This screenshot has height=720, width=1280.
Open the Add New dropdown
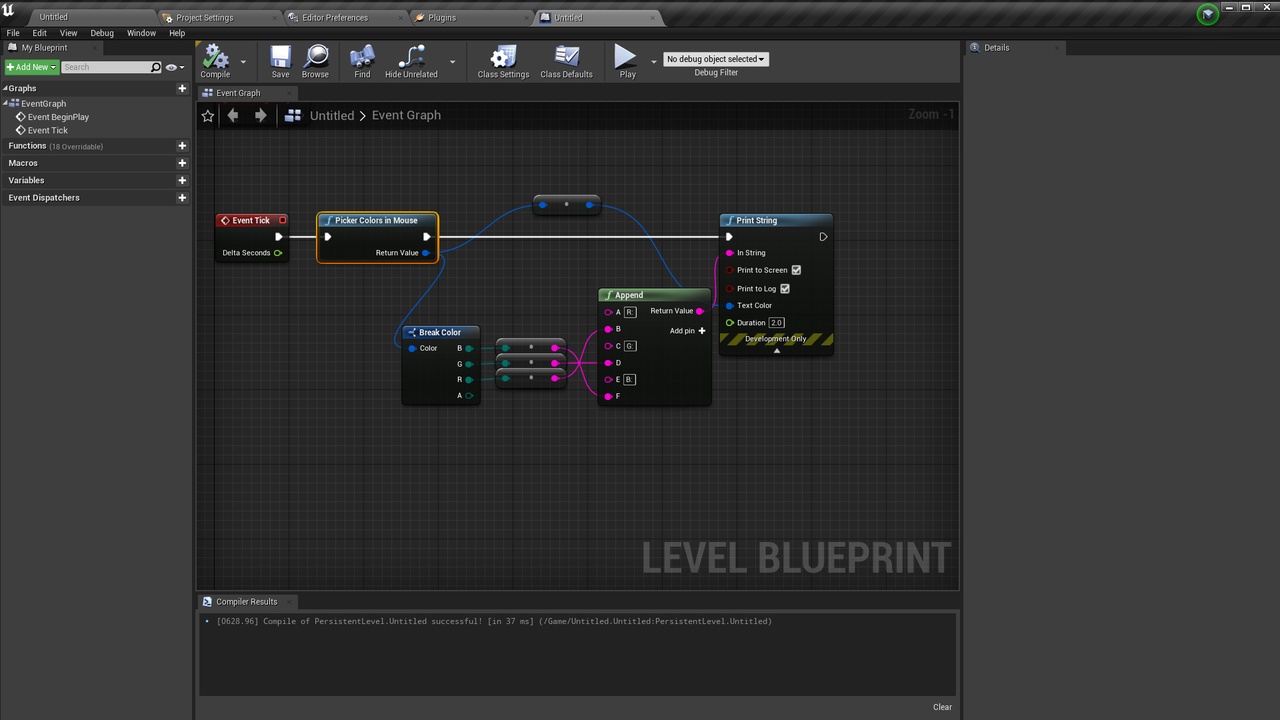31,67
